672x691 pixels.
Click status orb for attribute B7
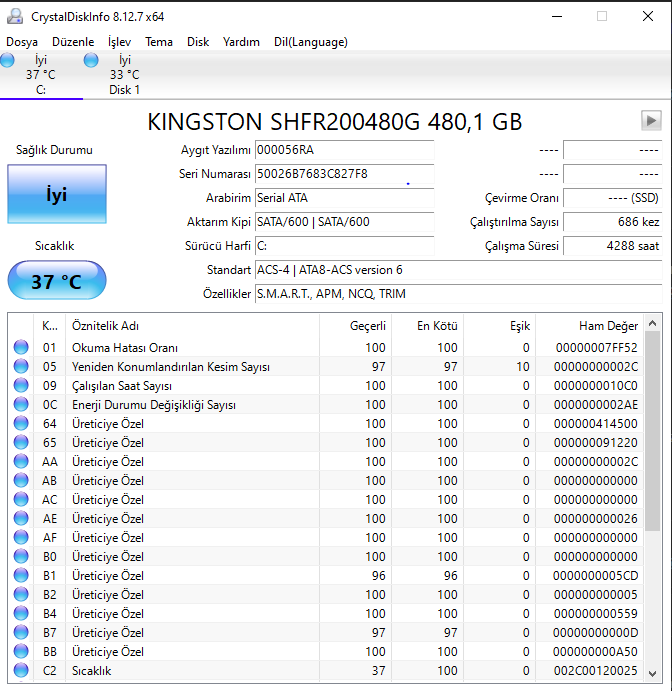coord(21,632)
